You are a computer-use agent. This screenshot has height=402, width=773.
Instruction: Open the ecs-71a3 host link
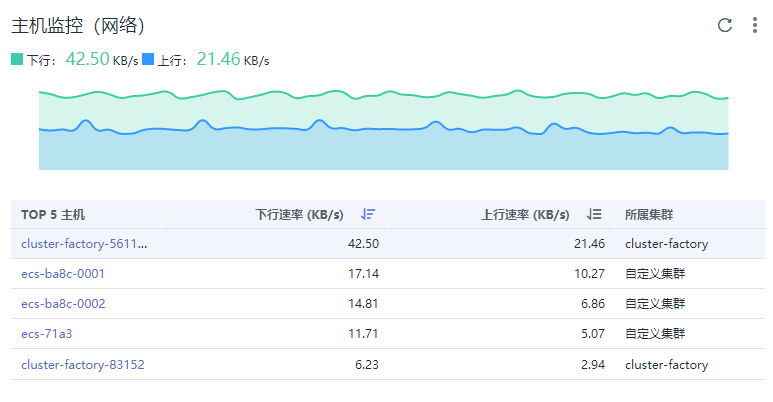click(48, 333)
